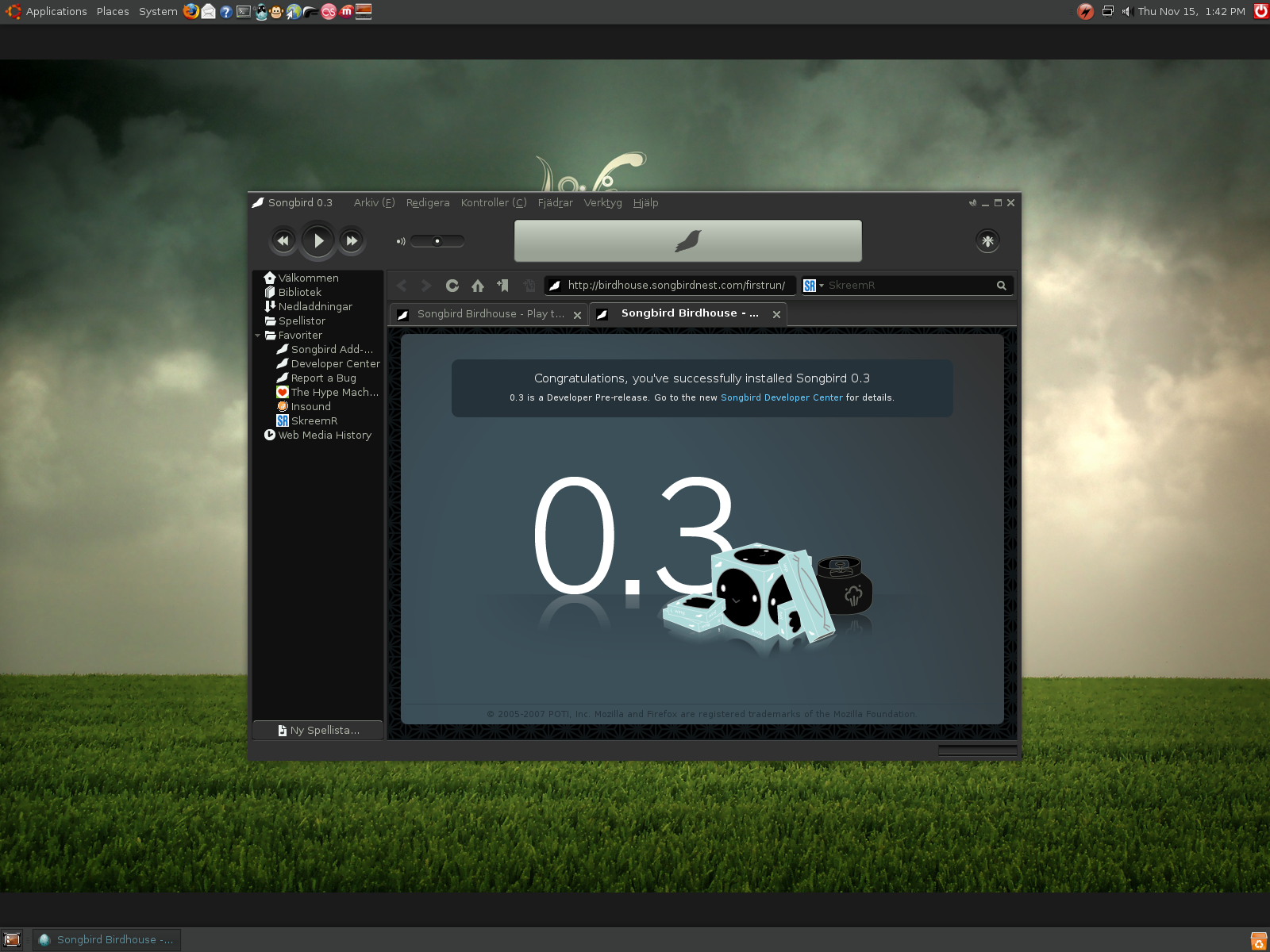Screen dimensions: 1270x952
Task: Open the Verktyg menu
Action: tap(602, 203)
